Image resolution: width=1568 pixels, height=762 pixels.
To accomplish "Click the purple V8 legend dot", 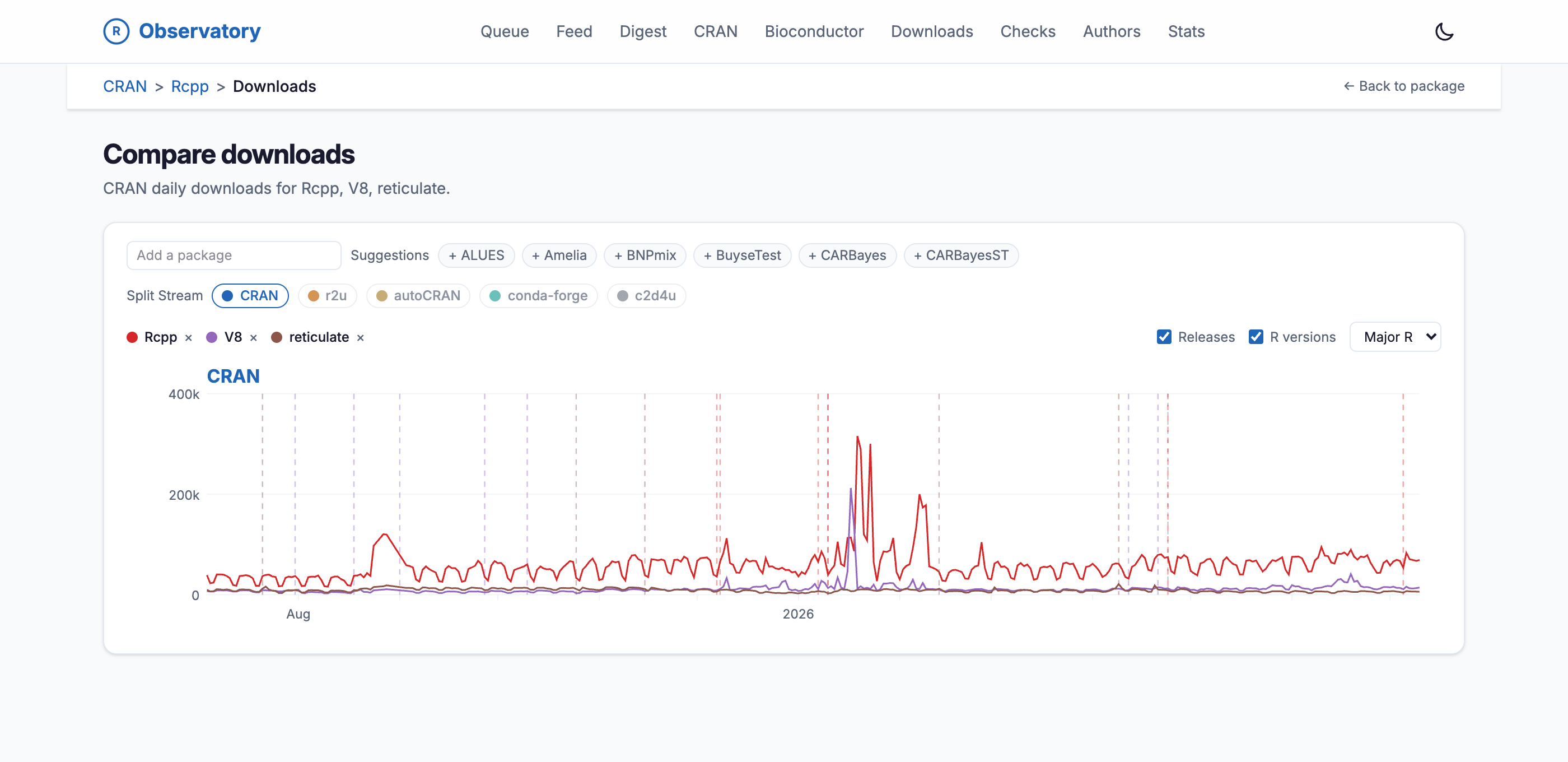I will (212, 337).
